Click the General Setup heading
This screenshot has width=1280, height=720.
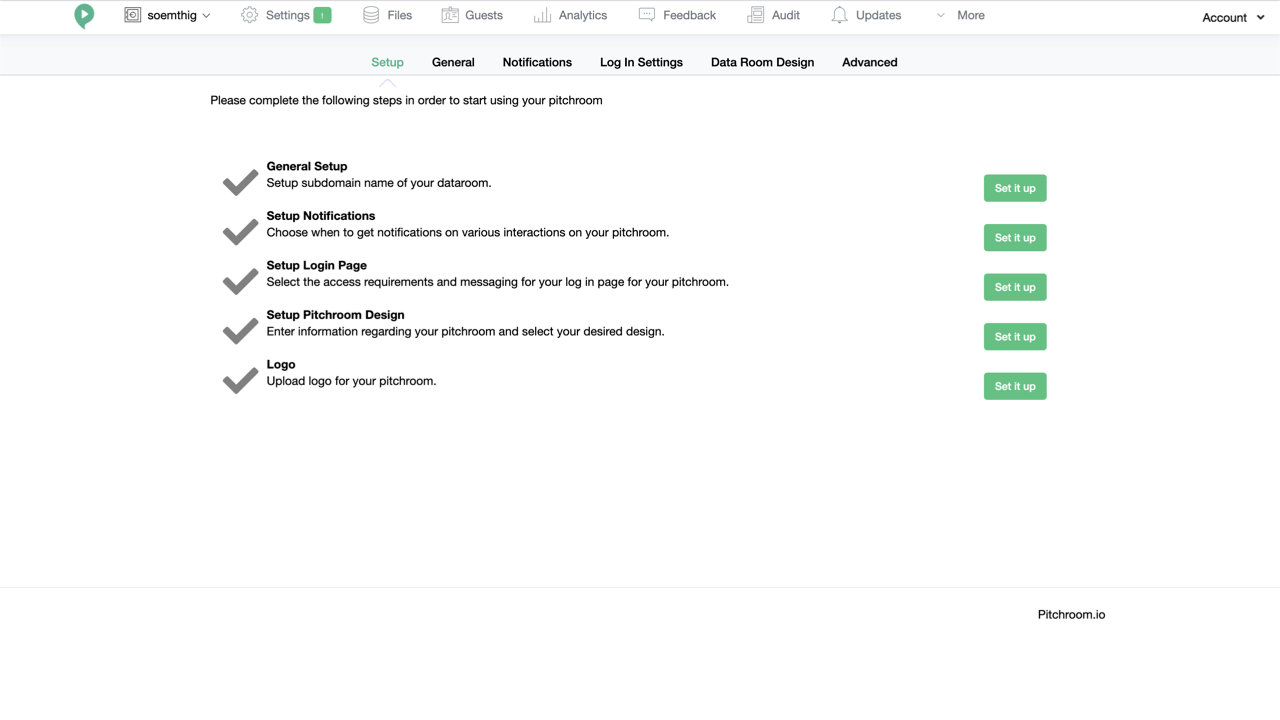pos(307,166)
